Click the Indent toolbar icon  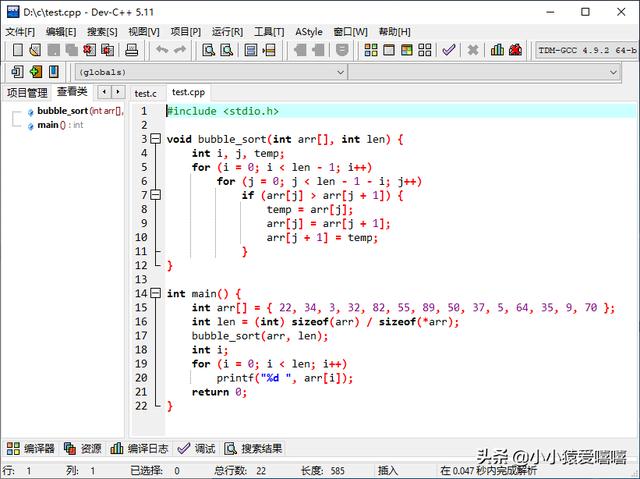click(x=300, y=50)
